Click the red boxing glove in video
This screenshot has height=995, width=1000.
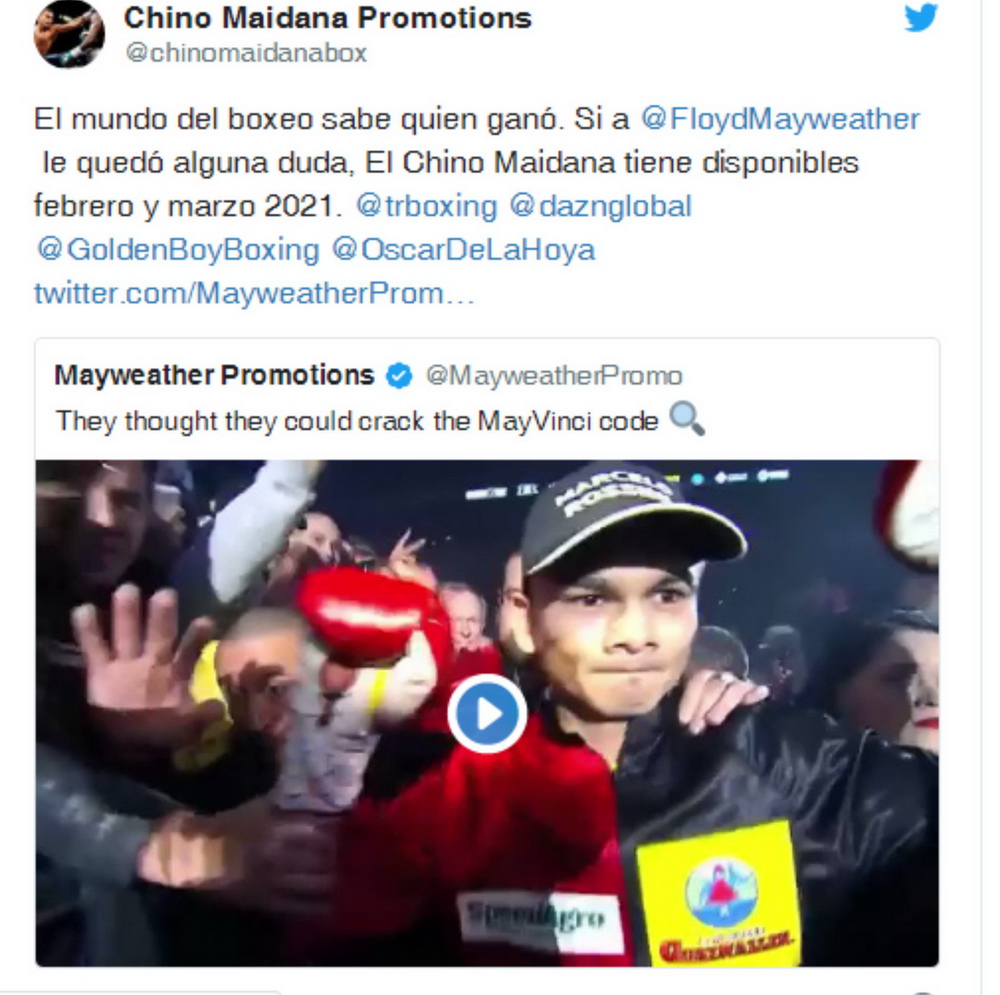point(365,619)
